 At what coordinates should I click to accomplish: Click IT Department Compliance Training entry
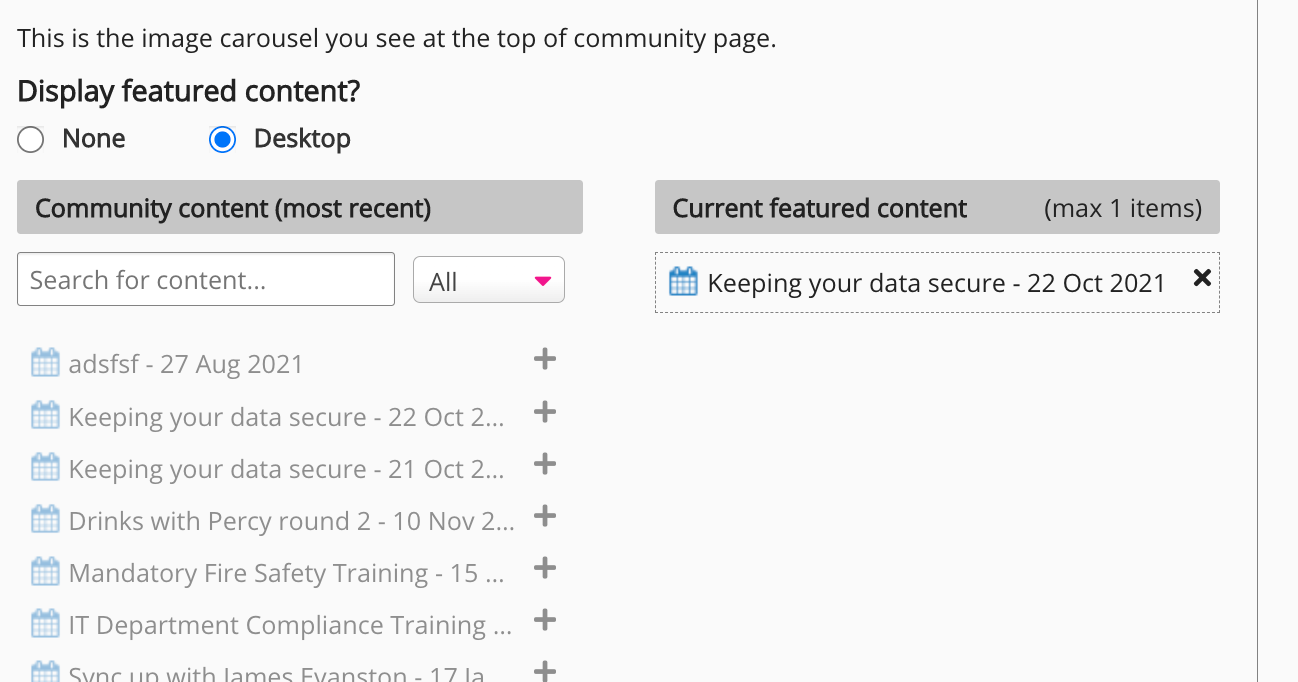(290, 625)
